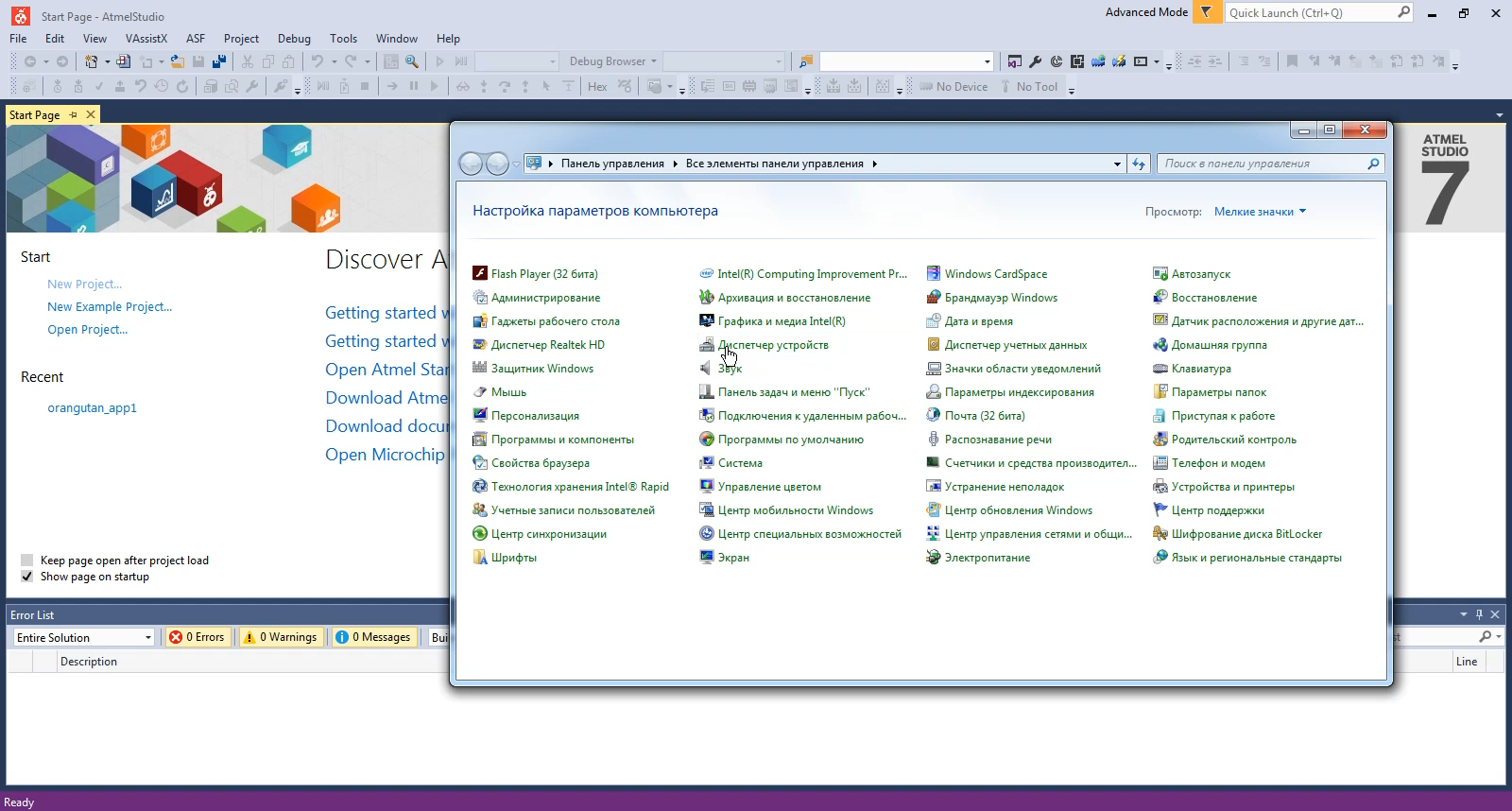Viewport: 1512px width, 811px height.
Task: Toggle the 0 Messages filter
Action: click(373, 637)
